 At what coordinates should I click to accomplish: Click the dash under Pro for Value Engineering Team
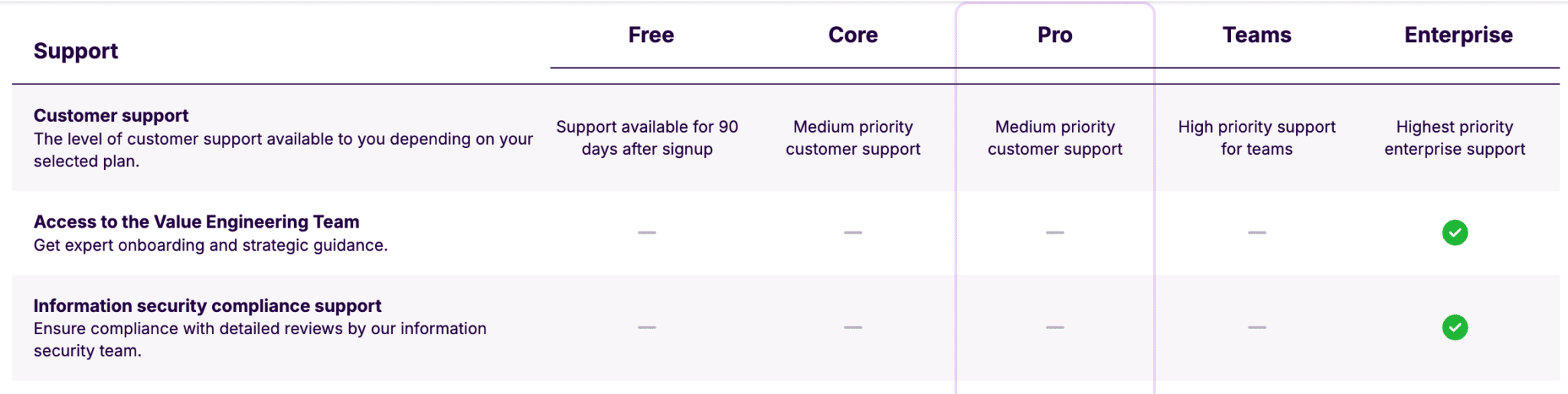(x=1055, y=232)
